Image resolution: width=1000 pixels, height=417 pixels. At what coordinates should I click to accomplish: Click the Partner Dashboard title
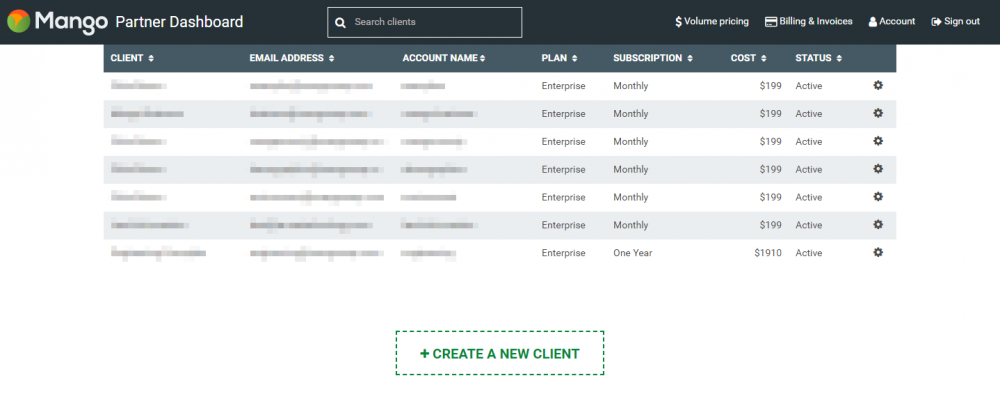tap(179, 22)
